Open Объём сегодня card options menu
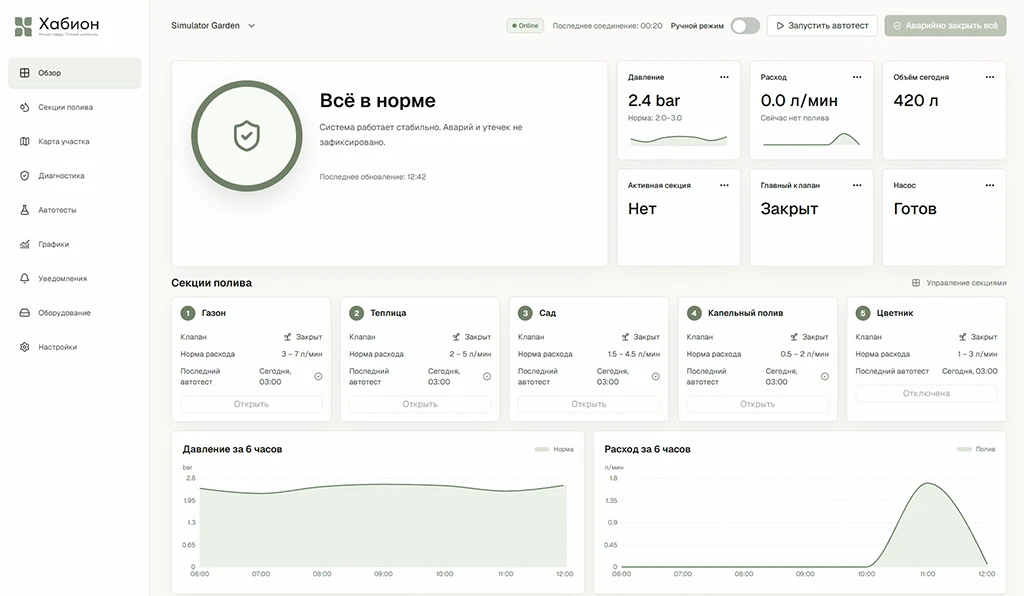The height and width of the screenshot is (596, 1024). coord(990,77)
